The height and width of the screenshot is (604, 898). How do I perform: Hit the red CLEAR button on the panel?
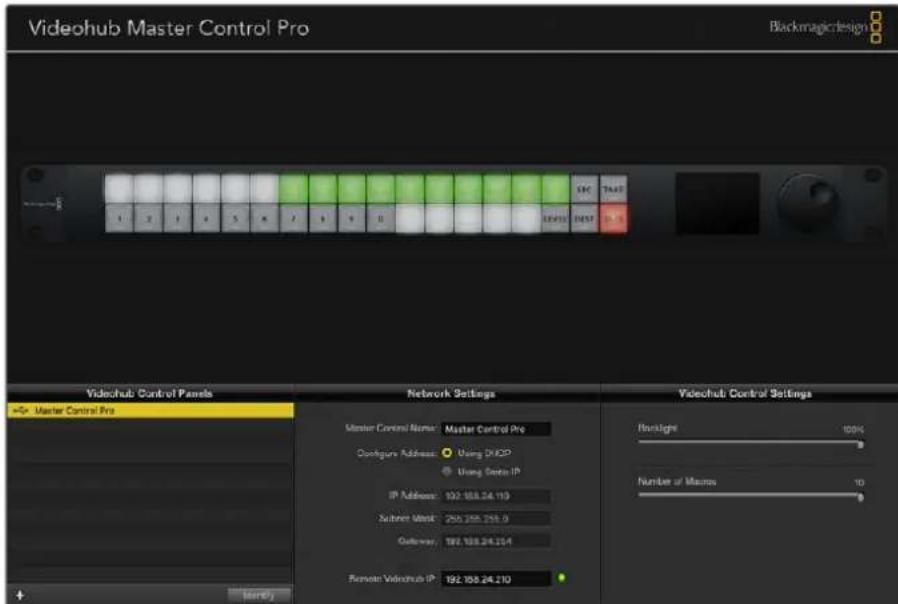tap(613, 219)
